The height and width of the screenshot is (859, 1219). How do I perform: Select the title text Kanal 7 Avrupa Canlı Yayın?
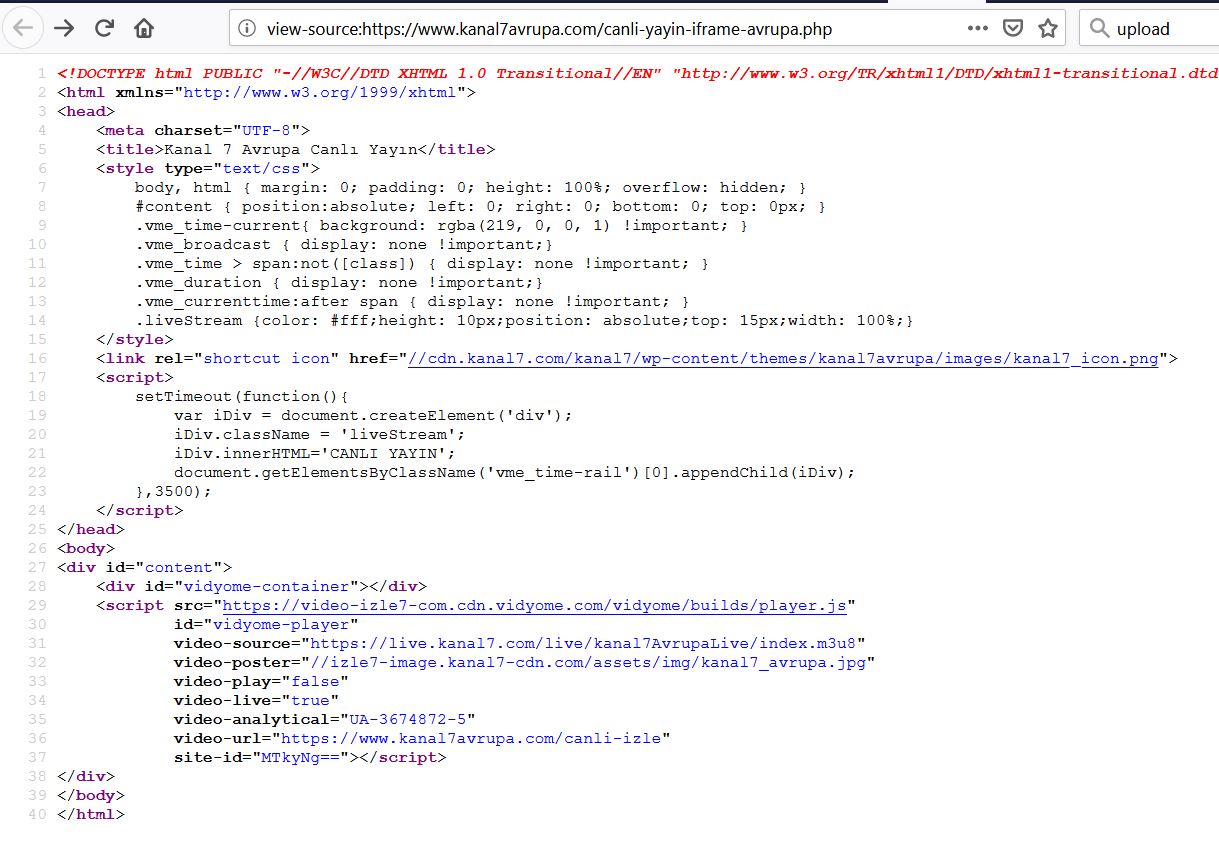pos(291,149)
